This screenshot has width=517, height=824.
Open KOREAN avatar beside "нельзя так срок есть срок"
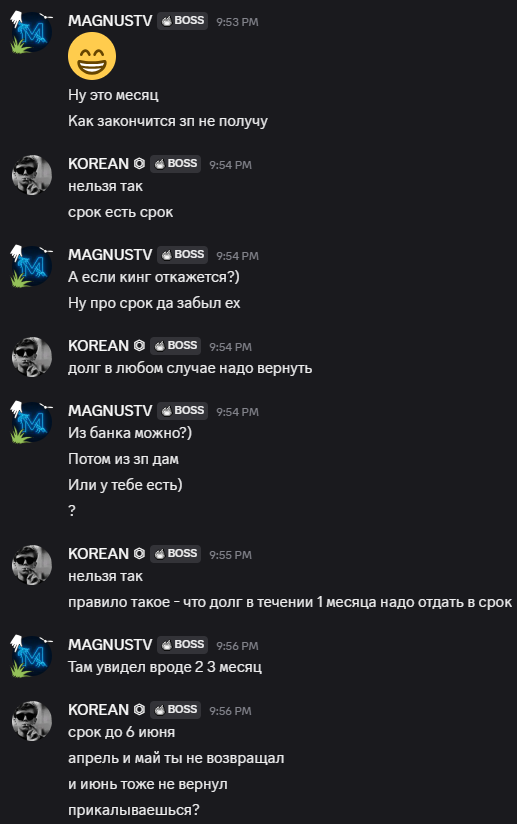point(32,175)
